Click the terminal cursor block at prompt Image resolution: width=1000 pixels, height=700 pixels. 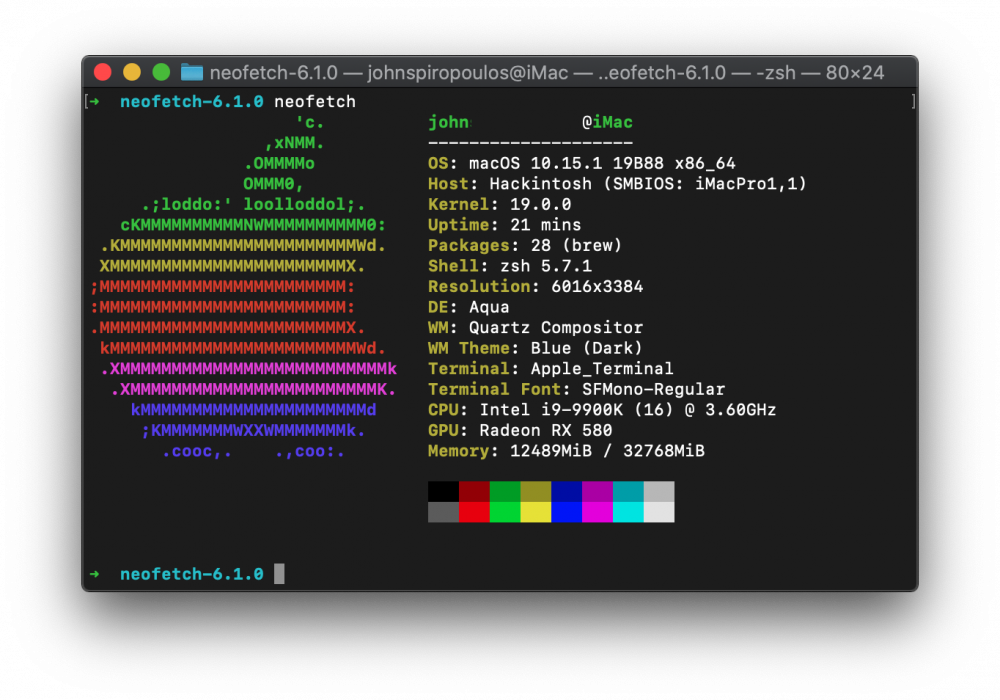coord(279,574)
